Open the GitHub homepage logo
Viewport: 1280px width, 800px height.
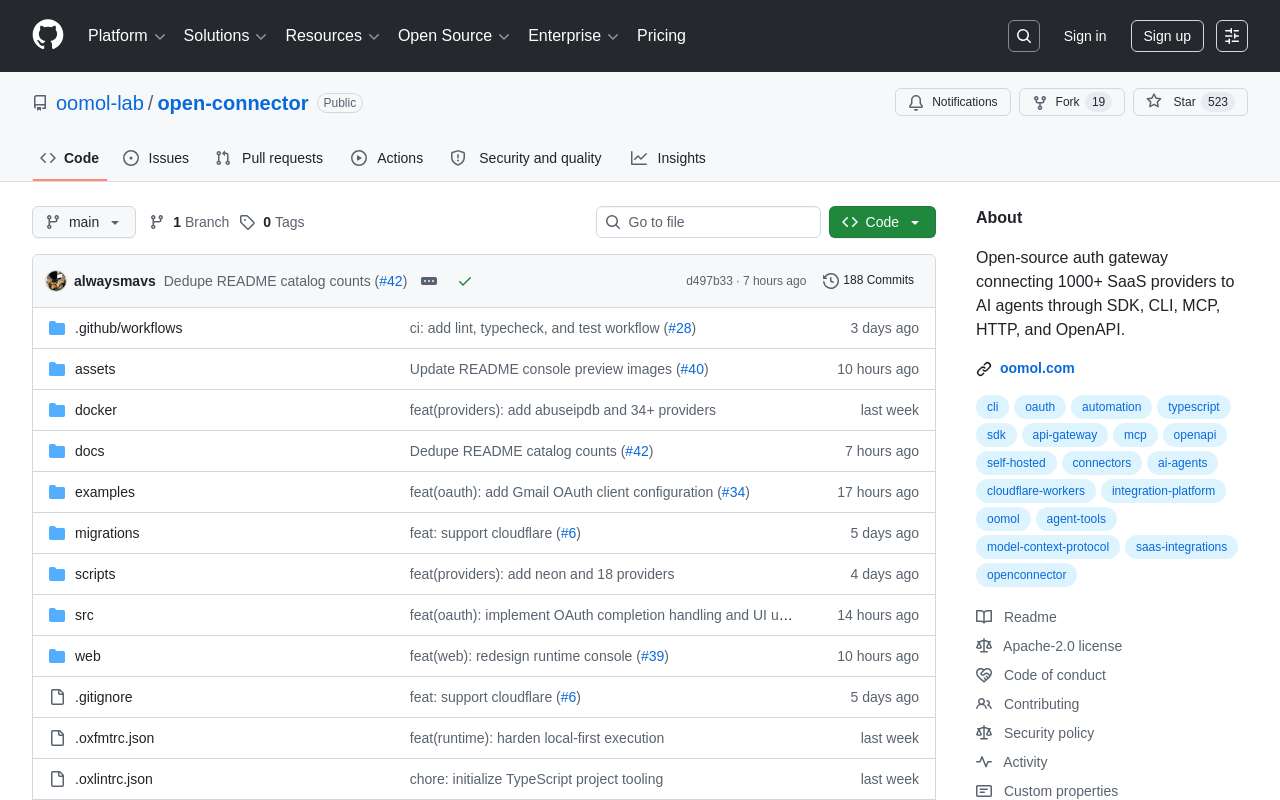[48, 35]
